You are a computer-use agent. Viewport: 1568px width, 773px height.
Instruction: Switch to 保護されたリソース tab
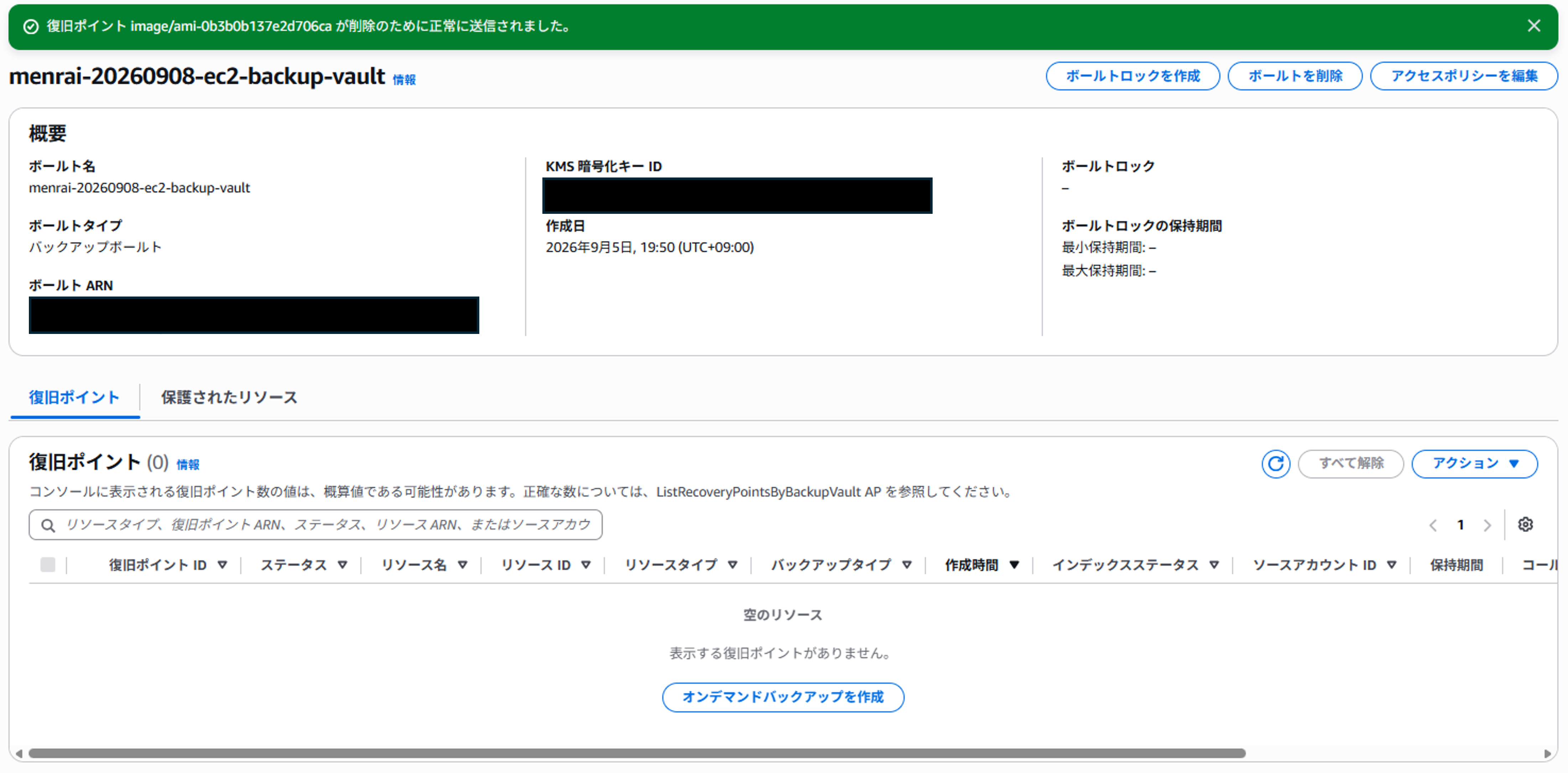(229, 397)
